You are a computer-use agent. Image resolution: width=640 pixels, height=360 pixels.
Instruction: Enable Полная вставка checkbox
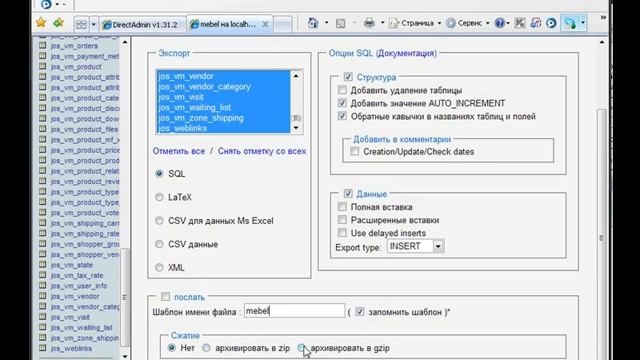pos(342,207)
